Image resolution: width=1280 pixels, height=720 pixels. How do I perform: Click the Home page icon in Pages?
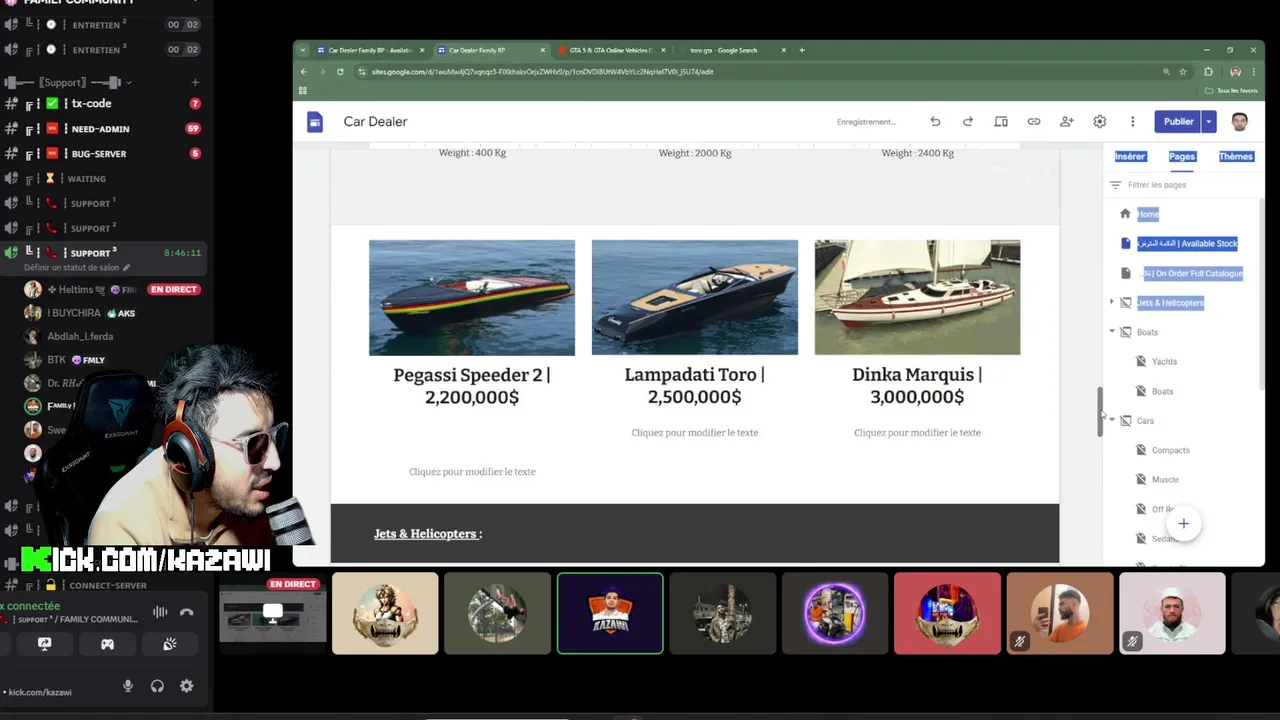point(1125,214)
